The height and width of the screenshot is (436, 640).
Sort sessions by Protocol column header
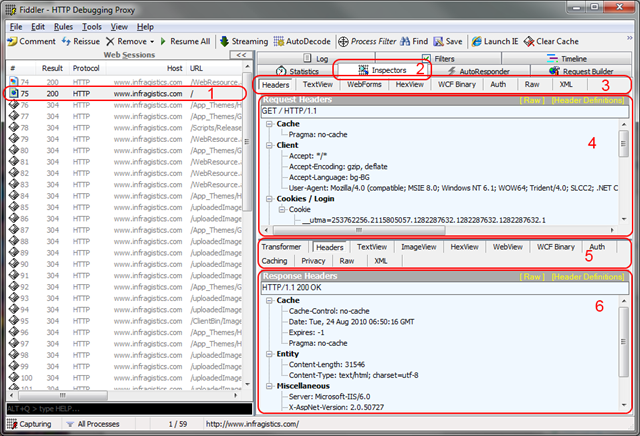(87, 68)
